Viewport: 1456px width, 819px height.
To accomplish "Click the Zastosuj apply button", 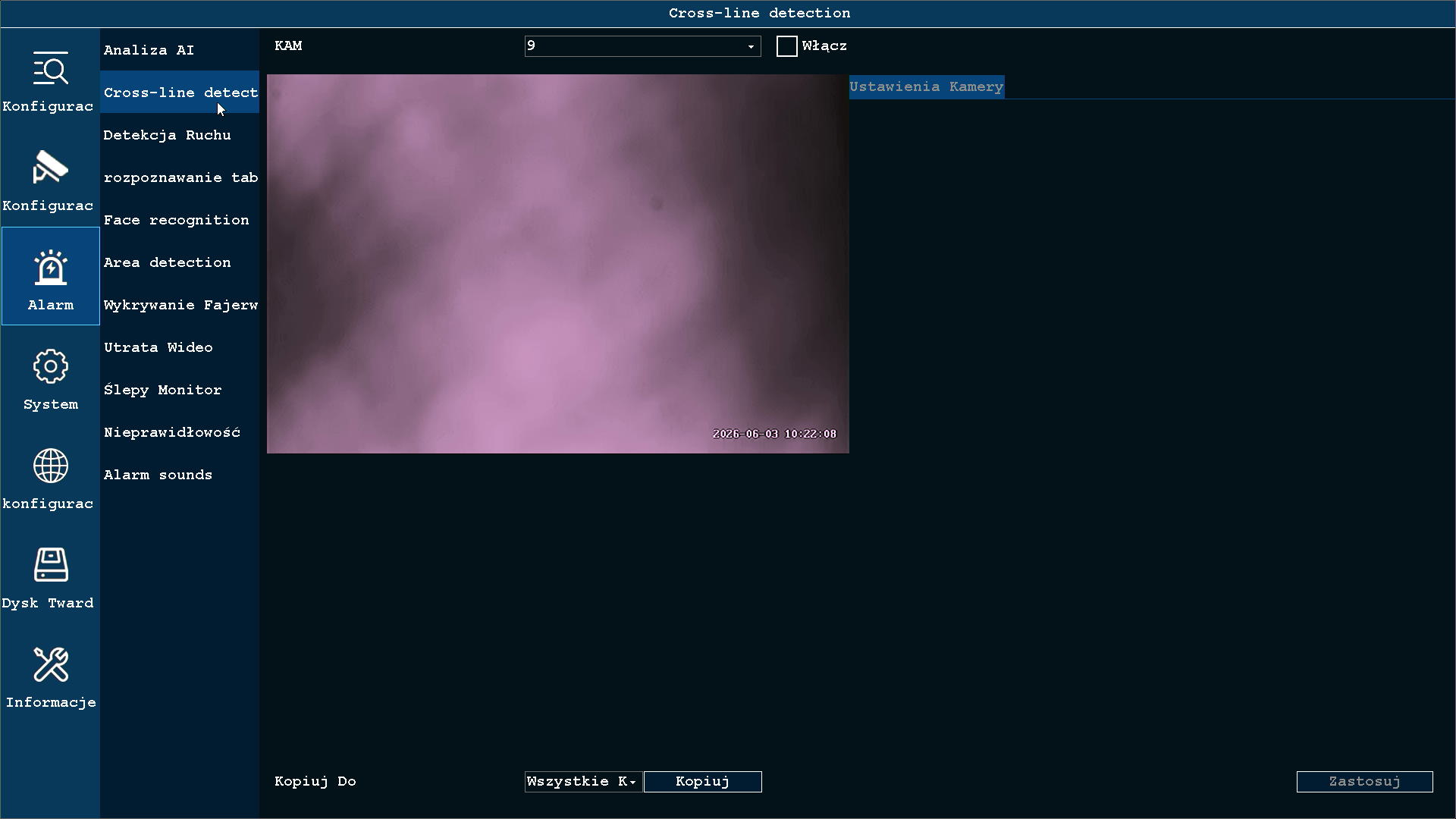I will [x=1365, y=782].
